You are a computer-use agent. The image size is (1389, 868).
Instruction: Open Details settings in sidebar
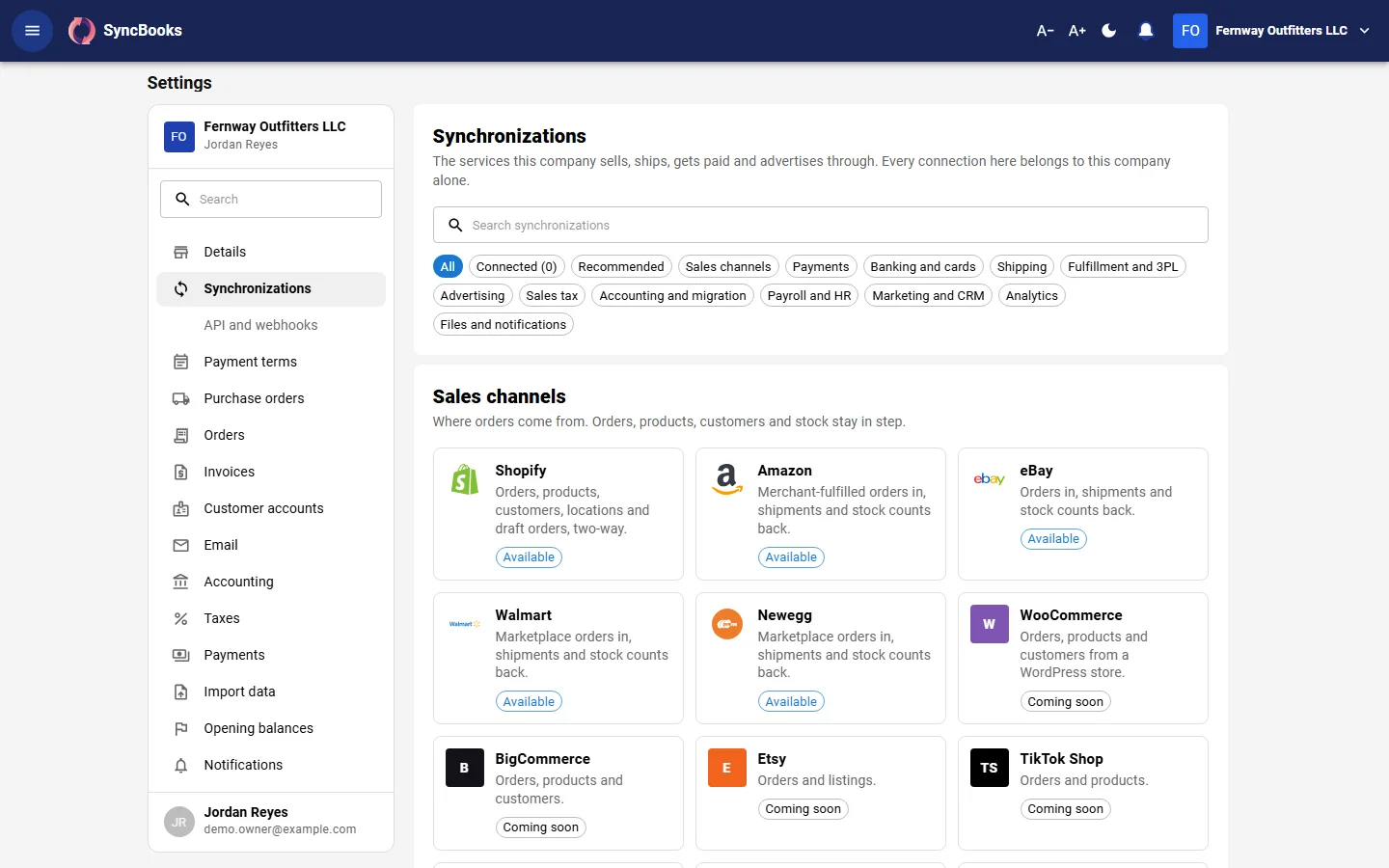271,252
